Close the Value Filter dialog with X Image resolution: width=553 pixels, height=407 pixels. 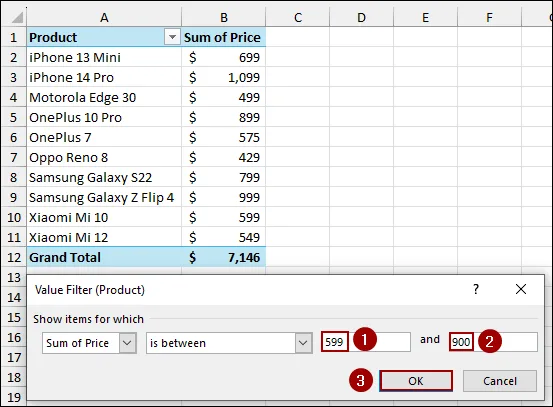point(521,289)
